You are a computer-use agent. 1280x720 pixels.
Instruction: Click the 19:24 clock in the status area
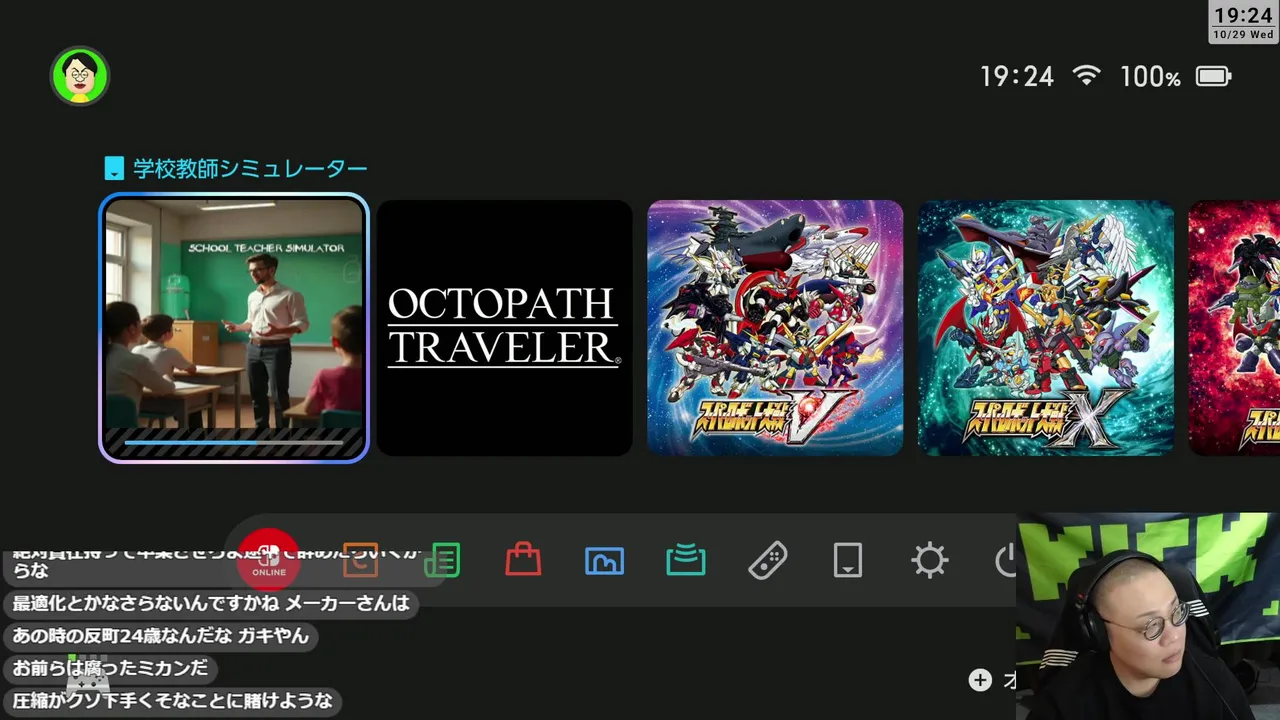tap(1016, 76)
